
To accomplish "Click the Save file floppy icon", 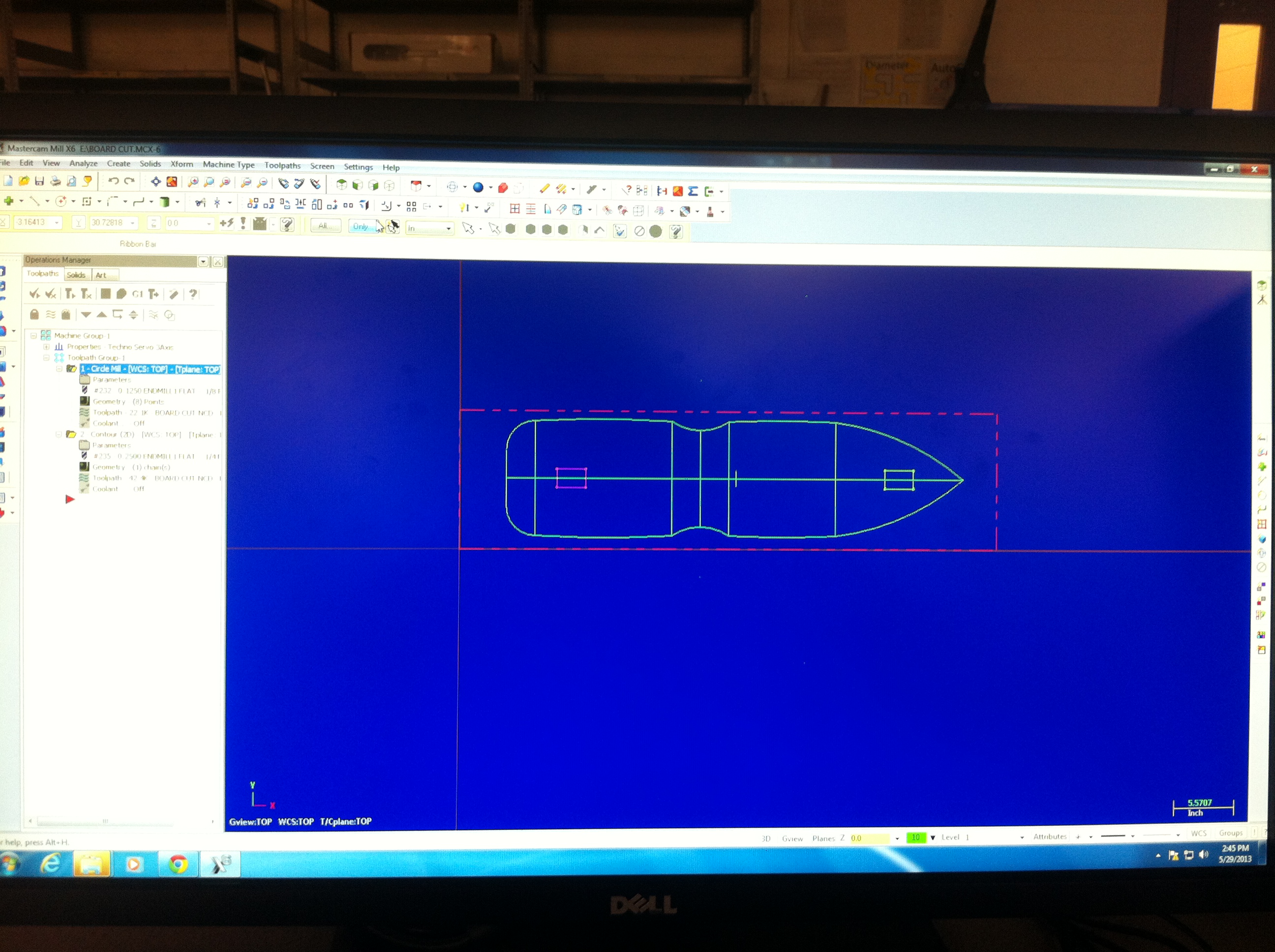I will pyautogui.click(x=39, y=181).
